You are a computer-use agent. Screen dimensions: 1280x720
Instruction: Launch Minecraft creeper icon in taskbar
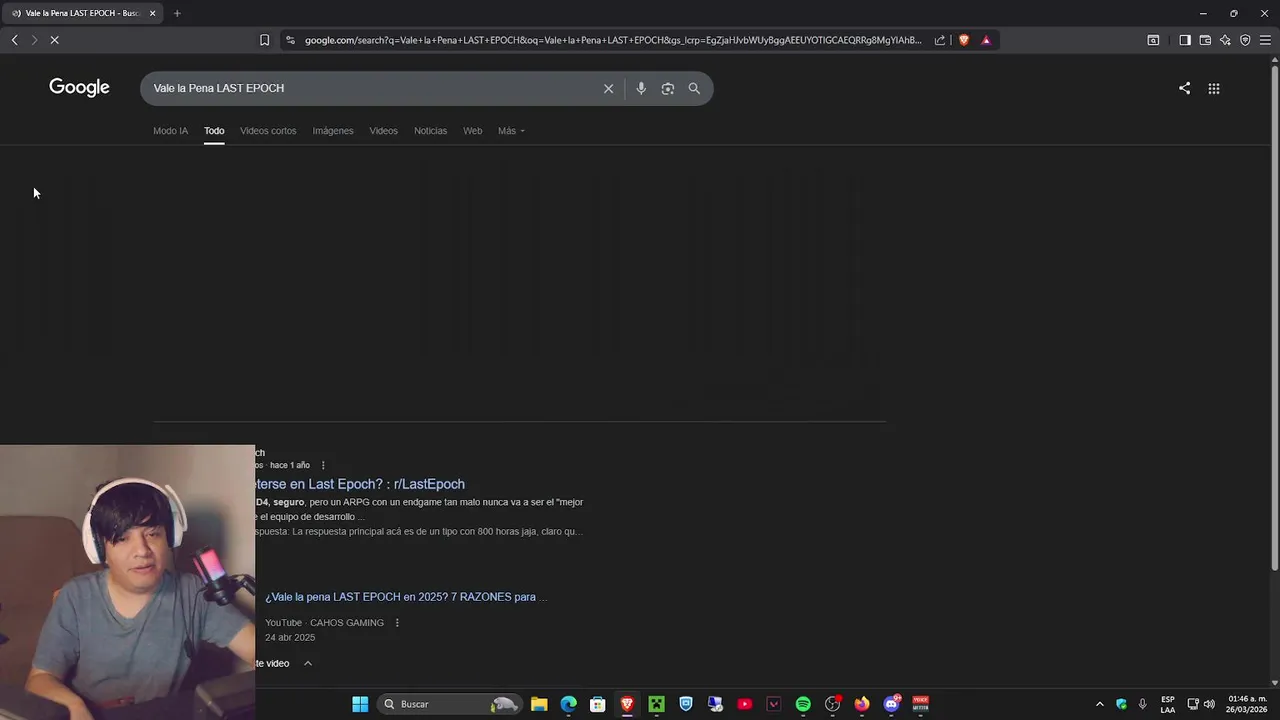click(x=656, y=704)
